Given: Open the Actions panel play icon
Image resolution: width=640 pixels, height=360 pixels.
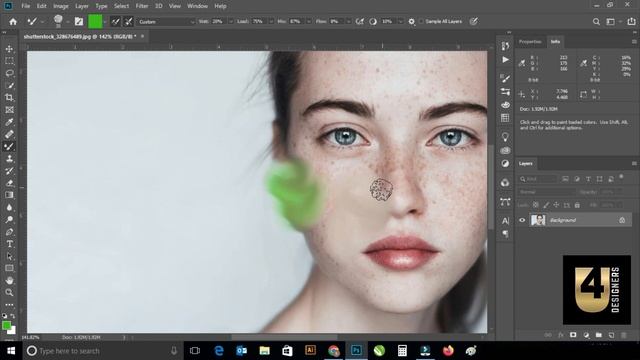Looking at the screenshot, I should (505, 60).
